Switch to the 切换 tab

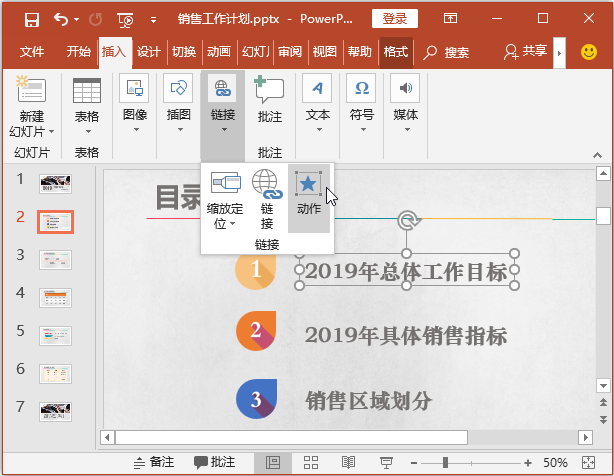(x=184, y=51)
